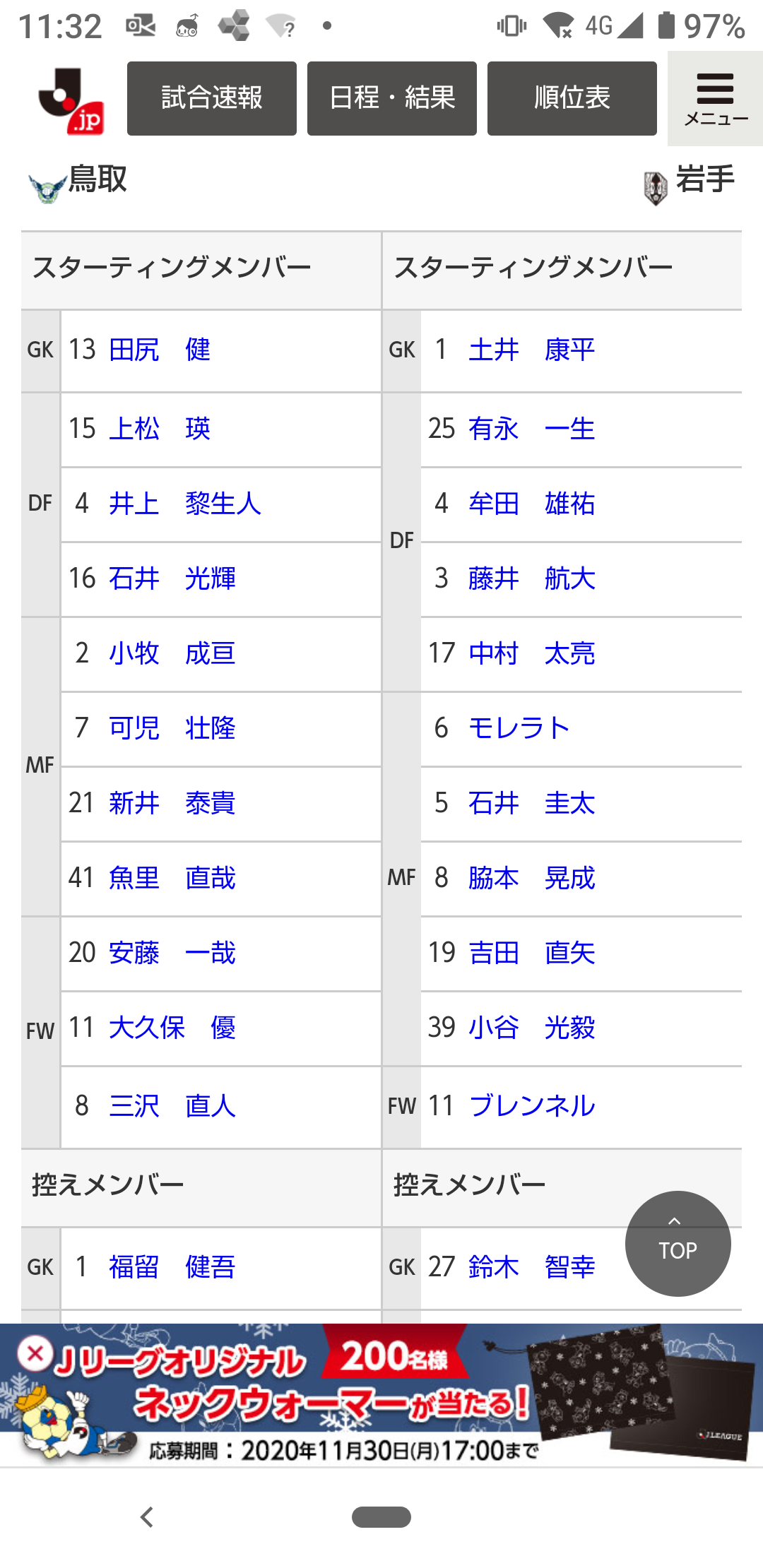Tap the 鳥取 team crest icon
The height and width of the screenshot is (1568, 763).
(47, 188)
